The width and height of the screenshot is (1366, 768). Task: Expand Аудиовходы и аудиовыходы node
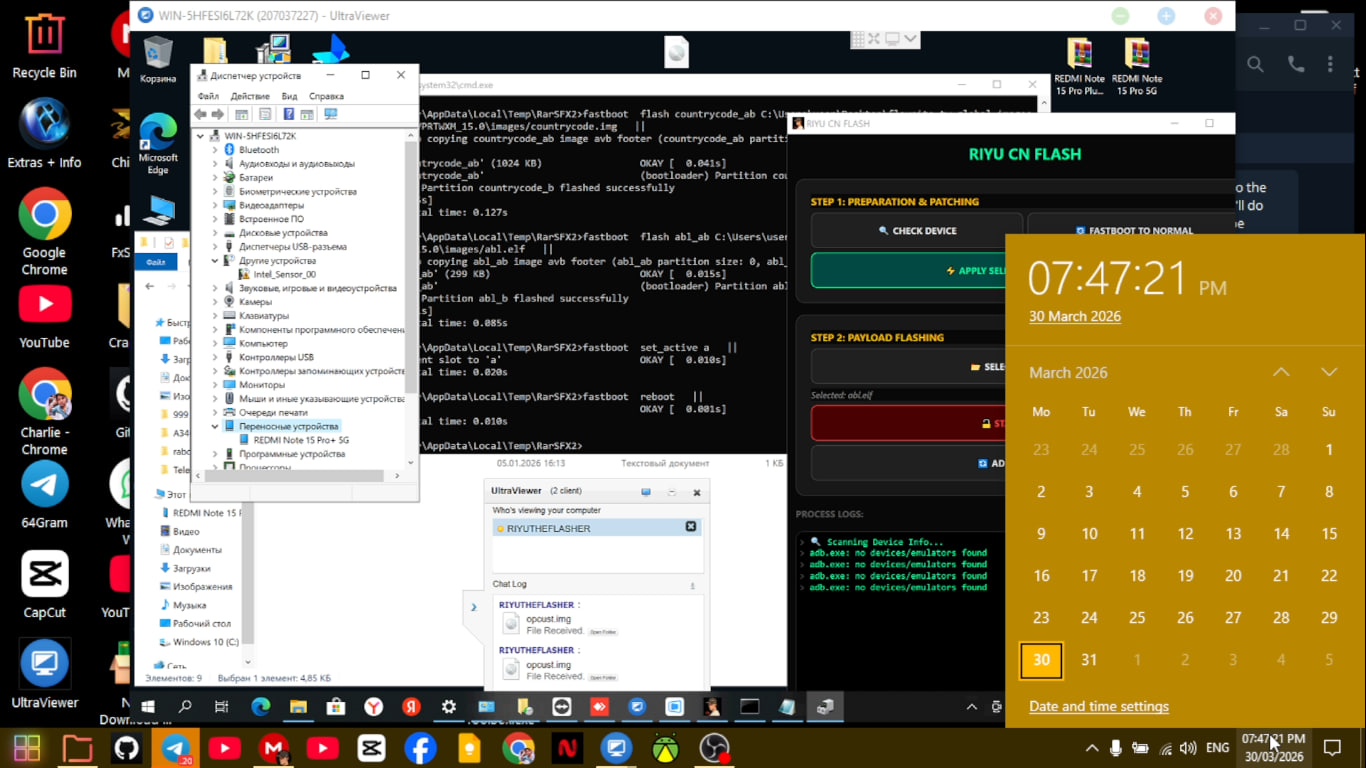(215, 164)
